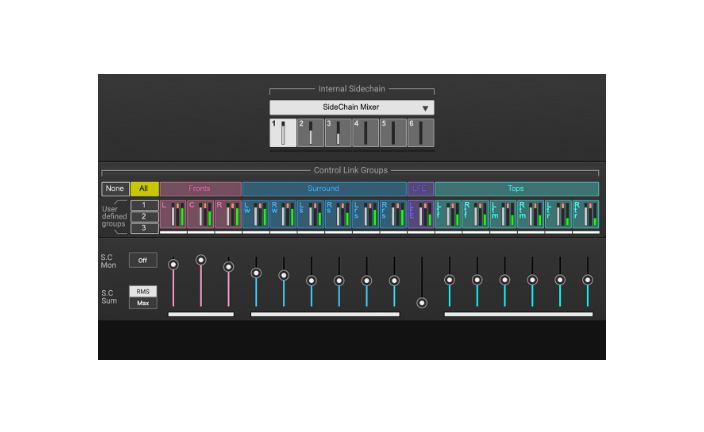Image resolution: width=704 pixels, height=432 pixels.
Task: Toggle S.C Mon Off button
Action: coord(143,260)
